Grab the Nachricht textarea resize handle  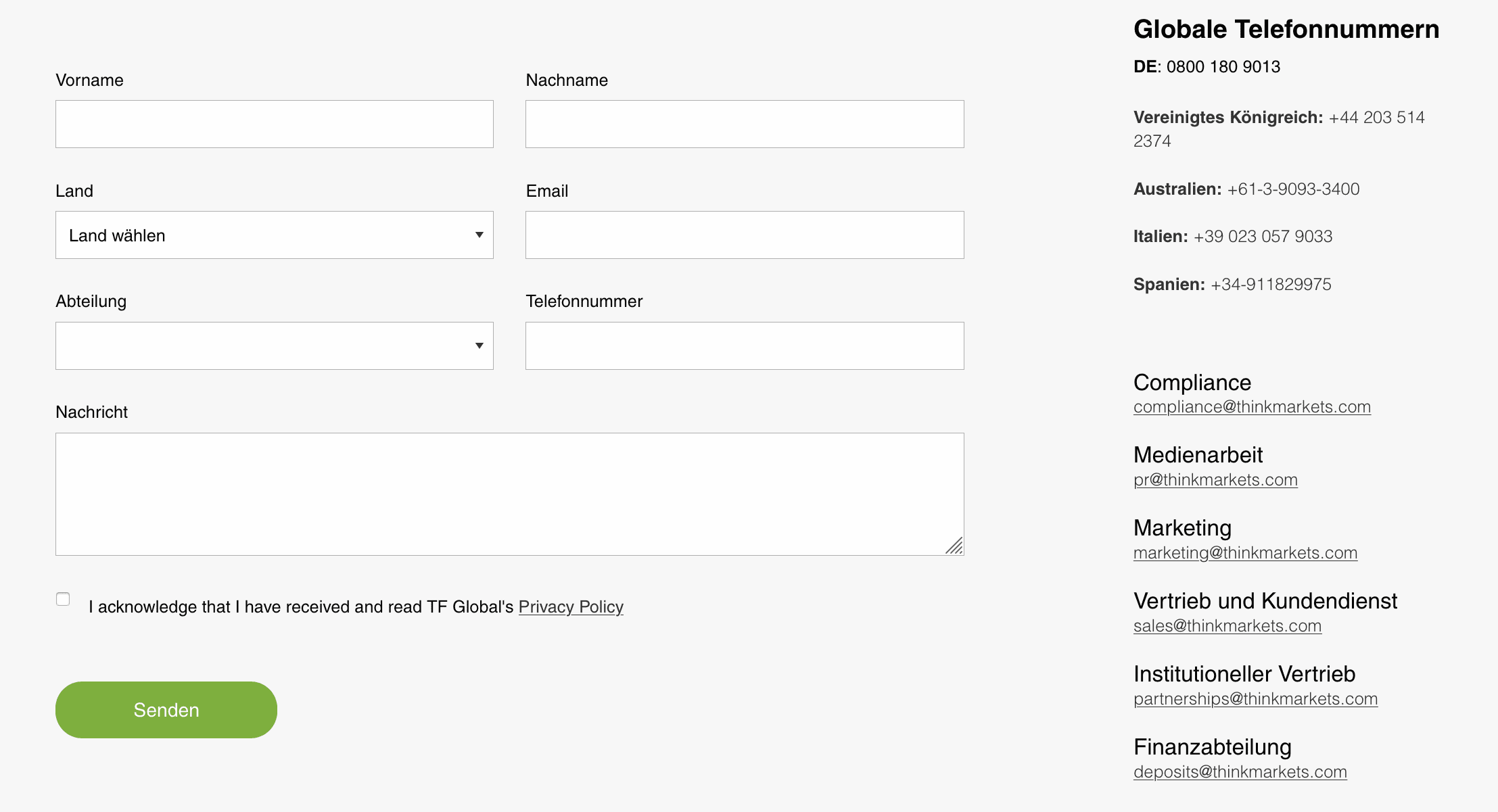coord(955,546)
